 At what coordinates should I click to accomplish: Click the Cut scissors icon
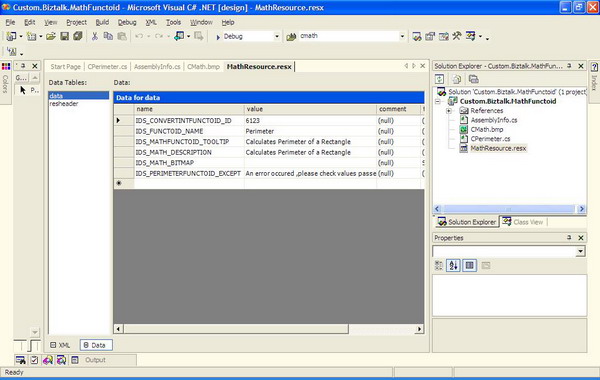[x=95, y=36]
